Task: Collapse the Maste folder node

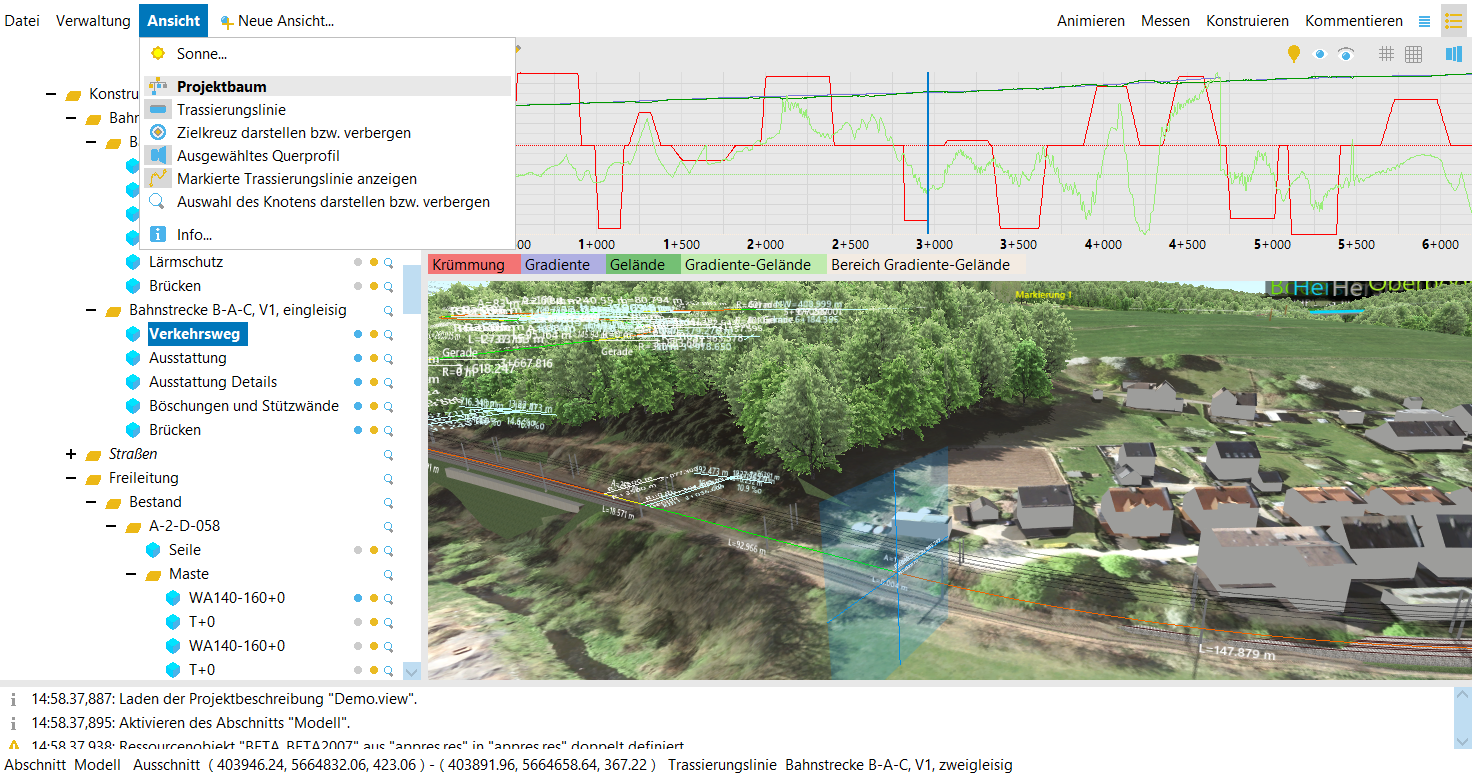Action: 131,574
